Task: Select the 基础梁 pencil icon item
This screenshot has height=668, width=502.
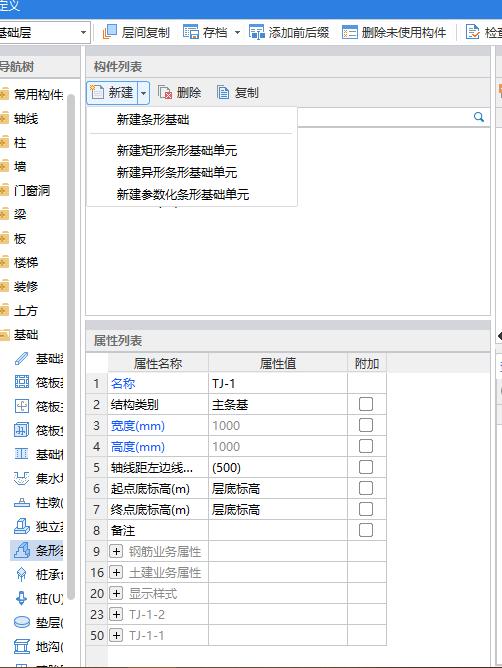Action: 22,358
